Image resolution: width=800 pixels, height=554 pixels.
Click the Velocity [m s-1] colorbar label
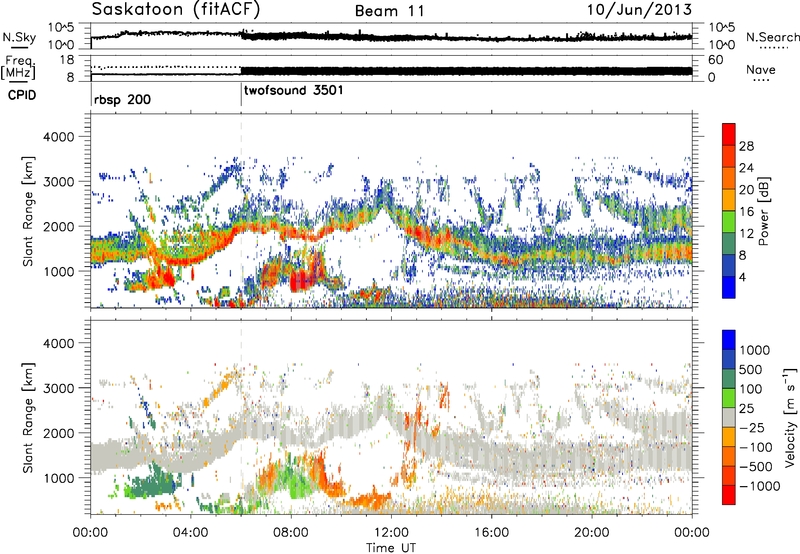790,417
